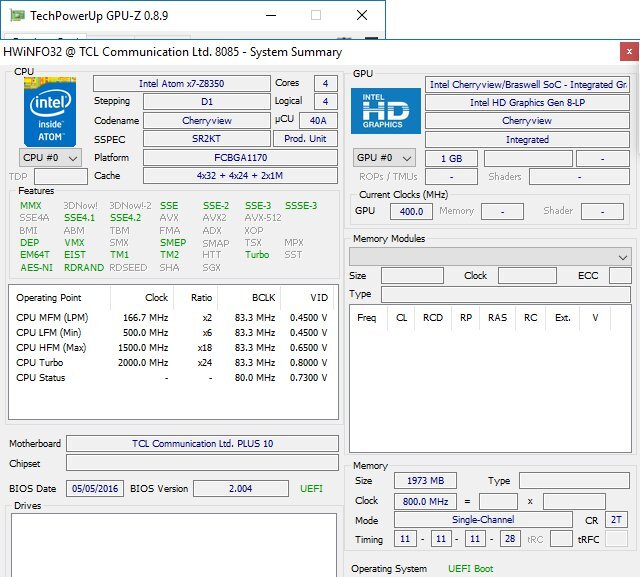Viewport: 640px width, 577px height.
Task: Minimize the TechPowerUp GPU-Z window
Action: pyautogui.click(x=271, y=16)
